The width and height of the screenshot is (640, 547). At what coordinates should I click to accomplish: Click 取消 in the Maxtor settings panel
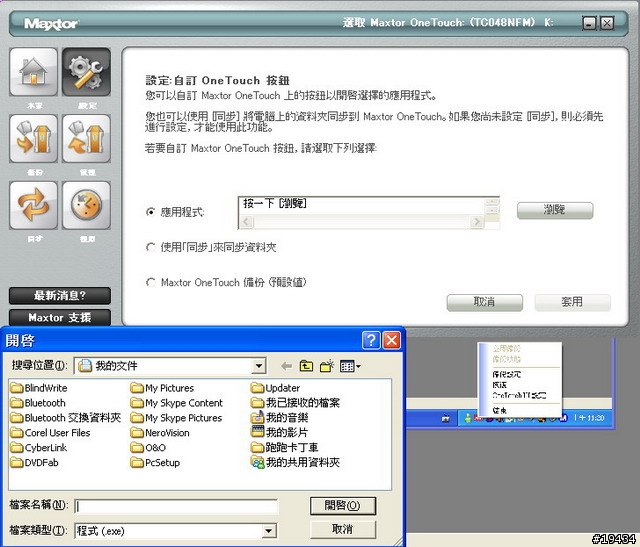[484, 302]
